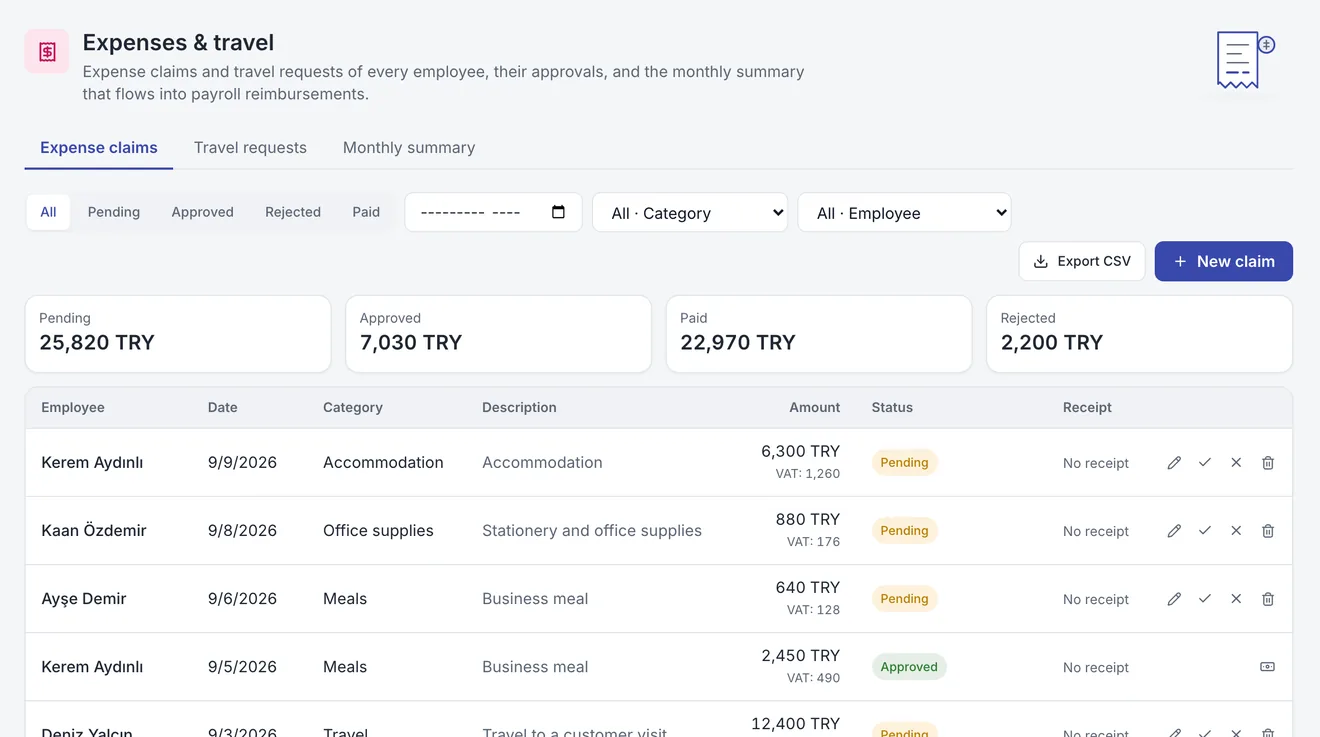Click the Office supplies category cell
Screen dimensions: 1320x737
click(x=378, y=531)
